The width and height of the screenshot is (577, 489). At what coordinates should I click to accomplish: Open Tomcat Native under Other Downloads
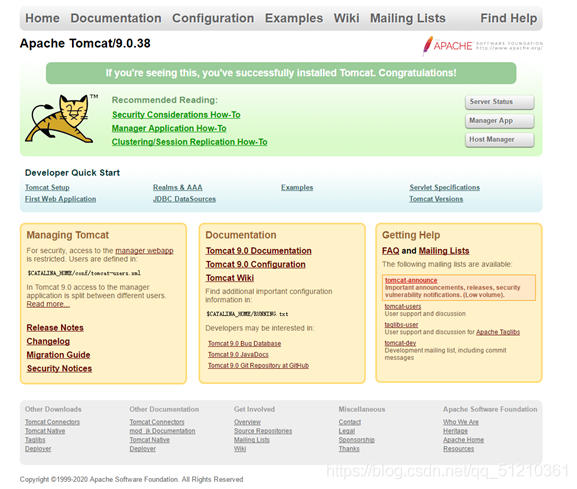pyautogui.click(x=45, y=431)
